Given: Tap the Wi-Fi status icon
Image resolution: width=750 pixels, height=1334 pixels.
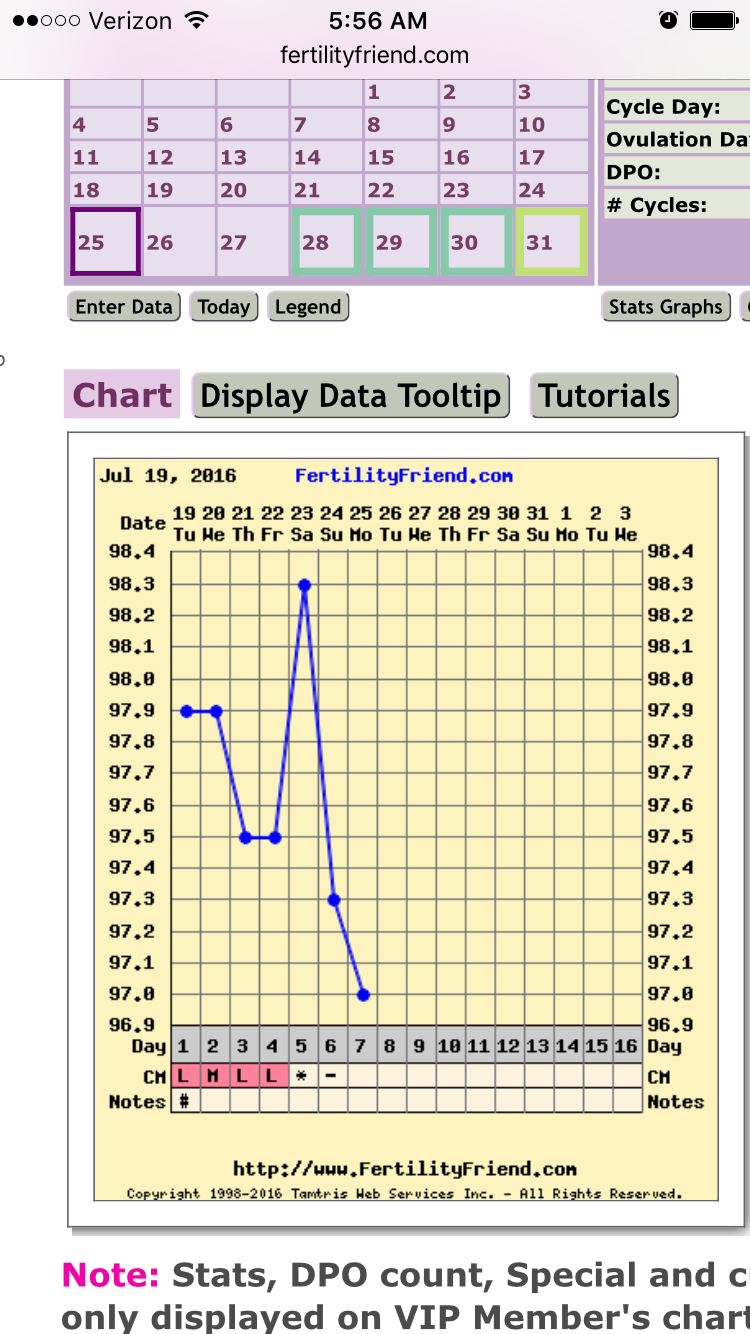Looking at the screenshot, I should [x=197, y=20].
